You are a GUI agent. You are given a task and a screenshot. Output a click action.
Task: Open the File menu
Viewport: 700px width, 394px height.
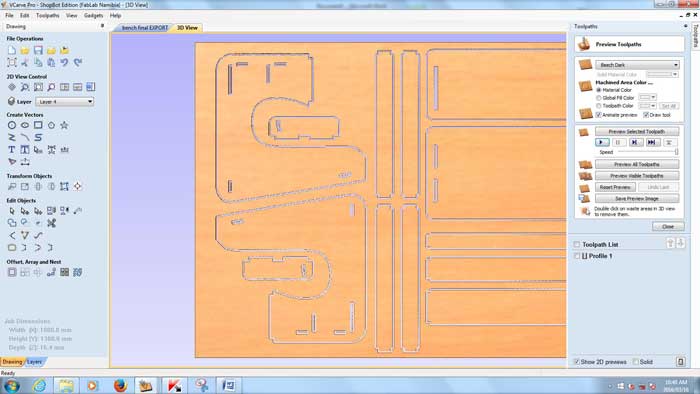coord(9,16)
